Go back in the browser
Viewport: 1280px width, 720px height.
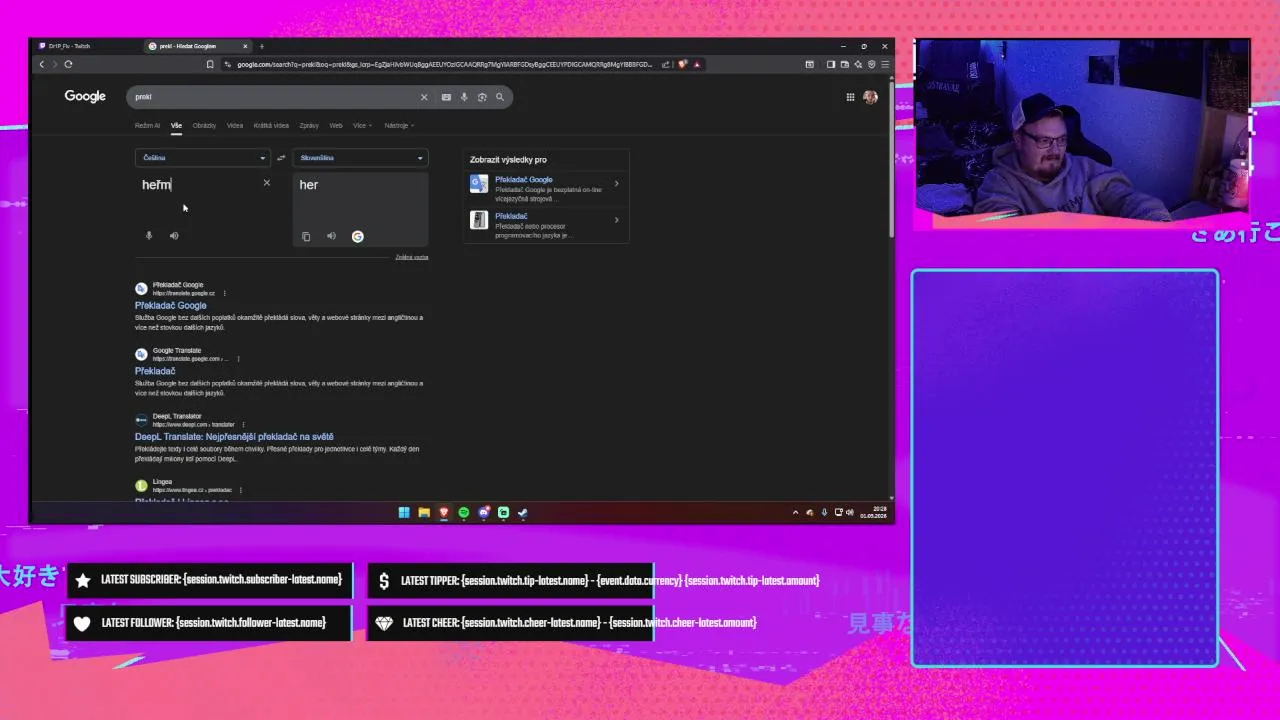click(42, 64)
